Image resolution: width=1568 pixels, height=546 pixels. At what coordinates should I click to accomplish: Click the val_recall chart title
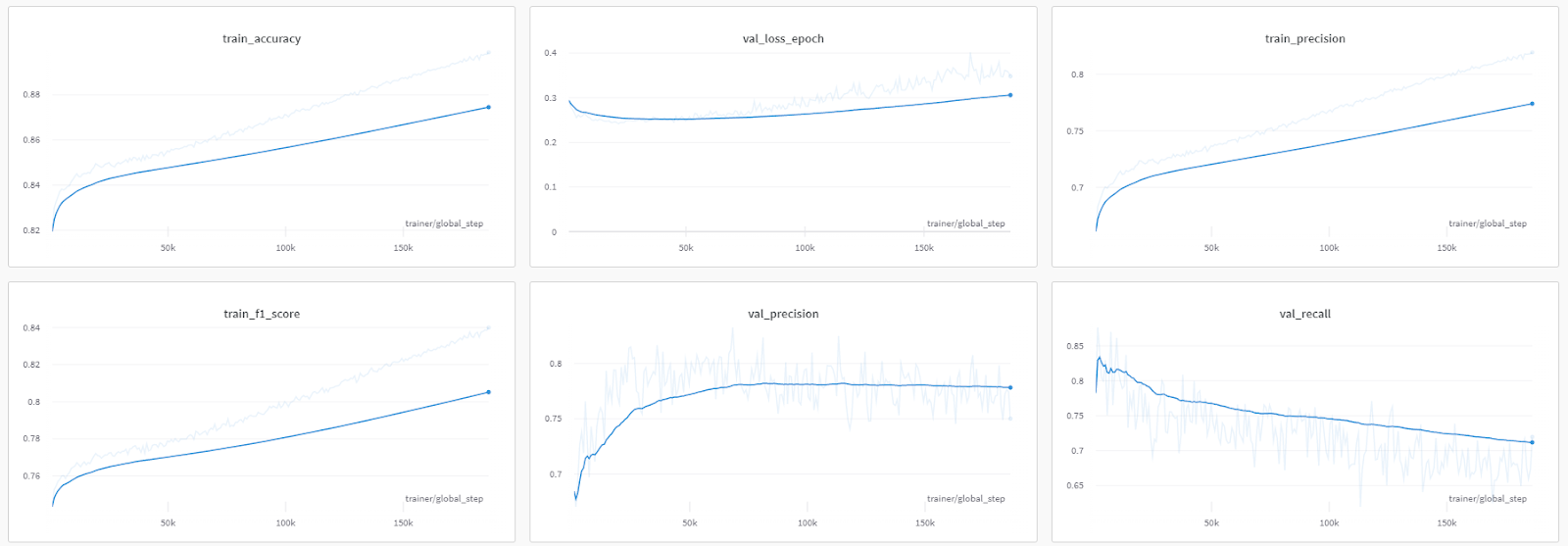coord(1304,315)
